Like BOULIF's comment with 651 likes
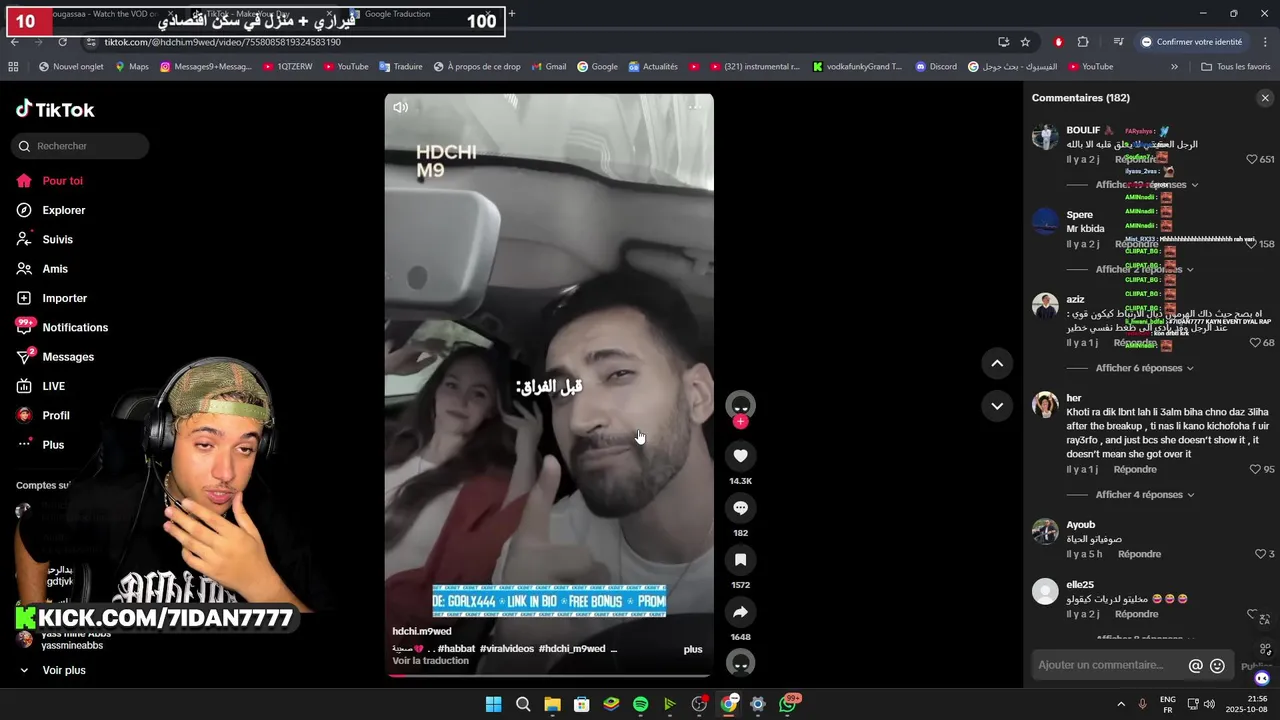 click(1252, 159)
